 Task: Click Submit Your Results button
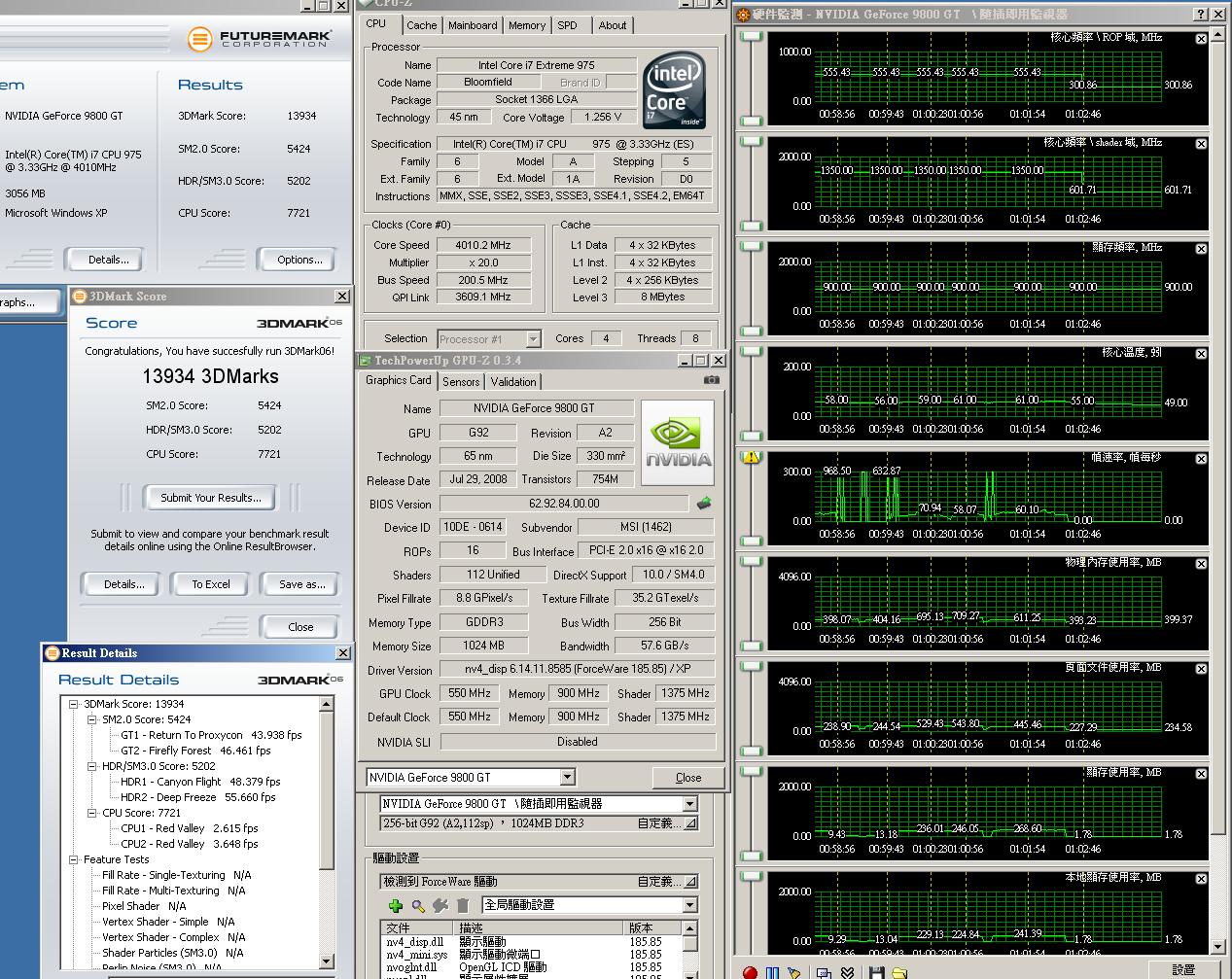(x=211, y=498)
